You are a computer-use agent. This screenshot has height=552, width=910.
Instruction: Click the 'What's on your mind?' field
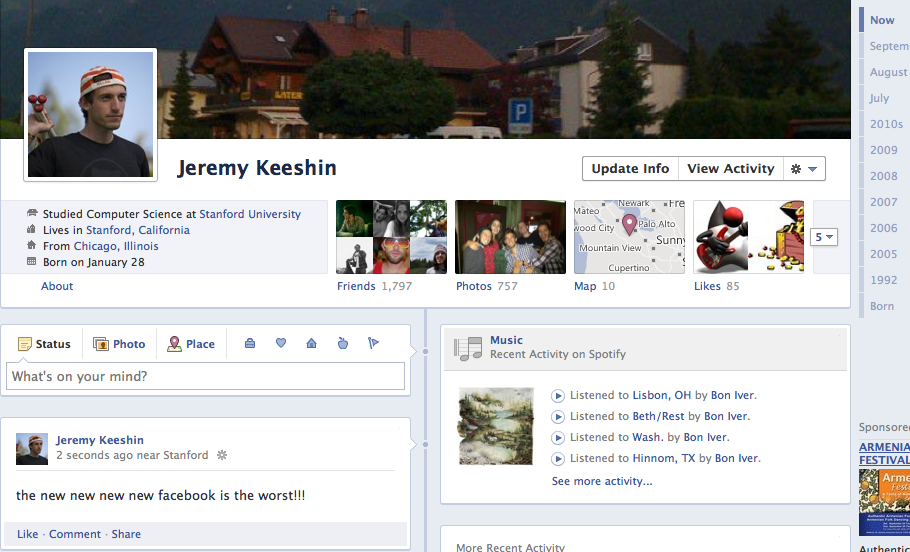point(205,376)
